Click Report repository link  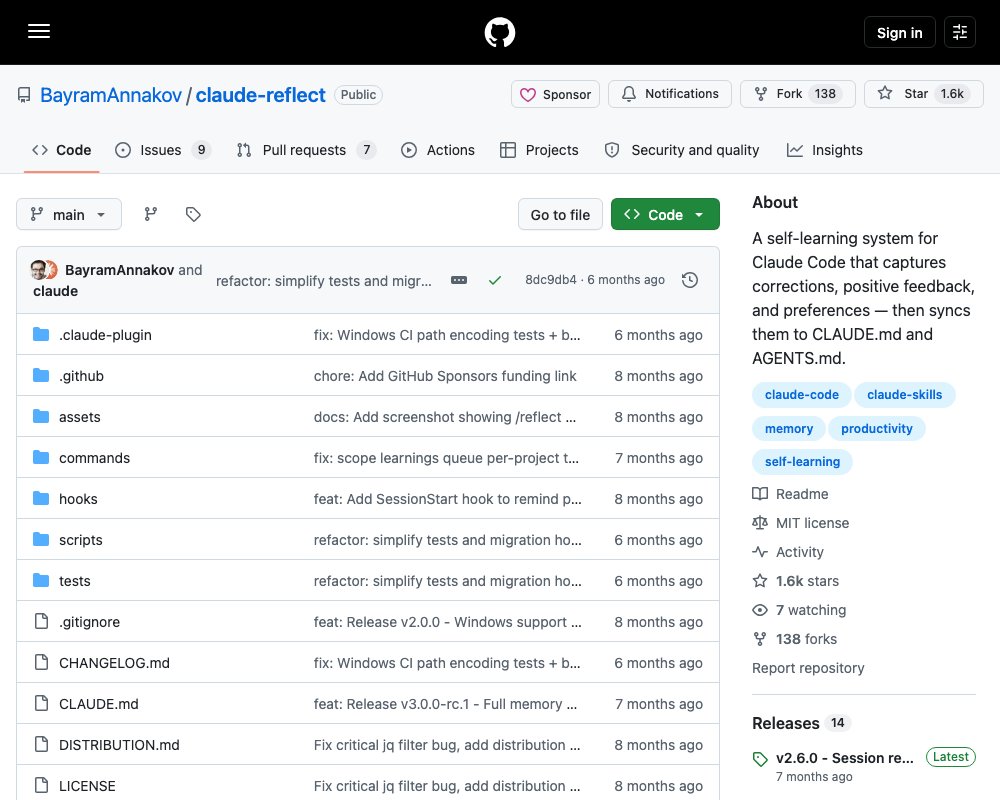coord(808,668)
